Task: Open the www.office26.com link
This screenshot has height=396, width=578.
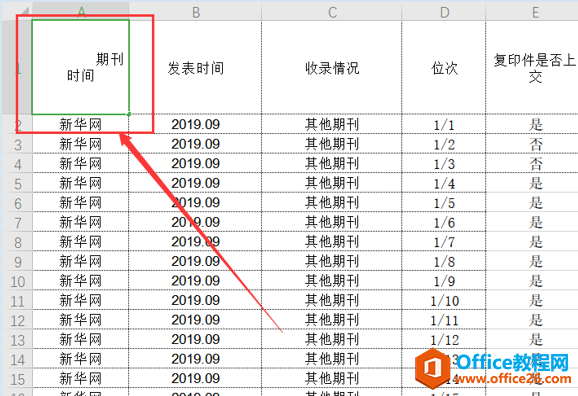Action: [x=513, y=379]
